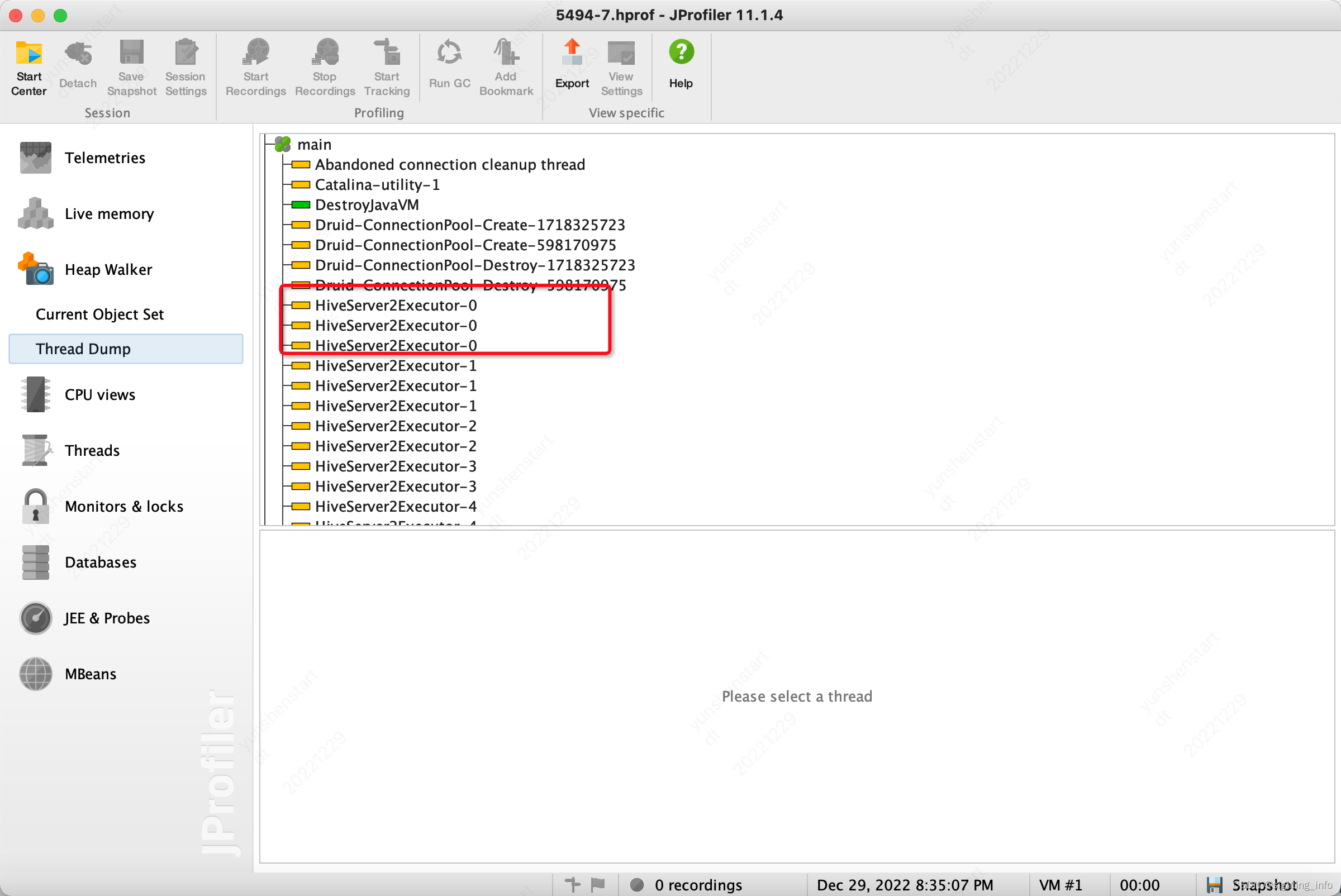Detach from the session
The width and height of the screenshot is (1341, 896).
point(78,64)
